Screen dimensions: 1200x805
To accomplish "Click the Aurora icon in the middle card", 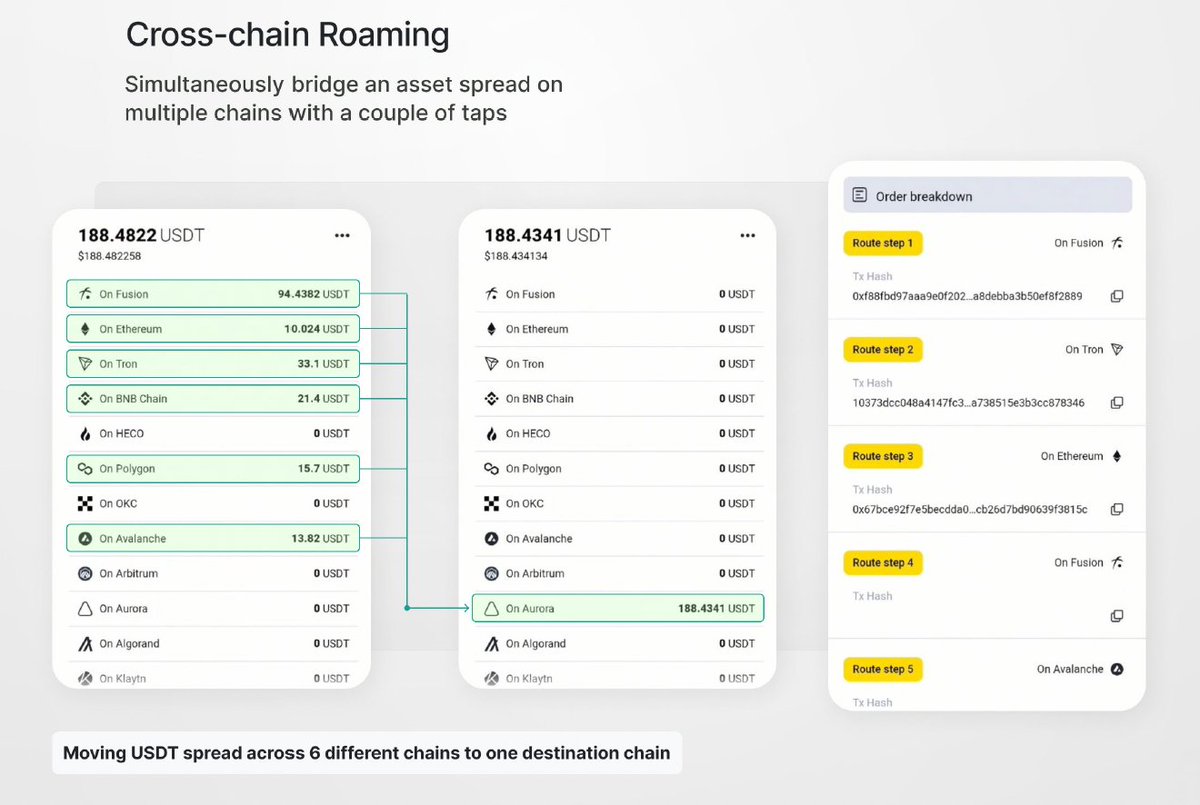I will point(491,608).
